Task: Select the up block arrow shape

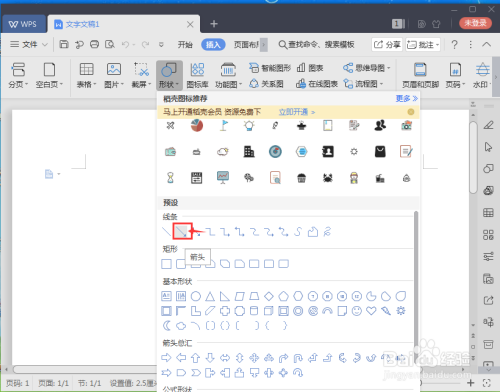Action: [196, 358]
